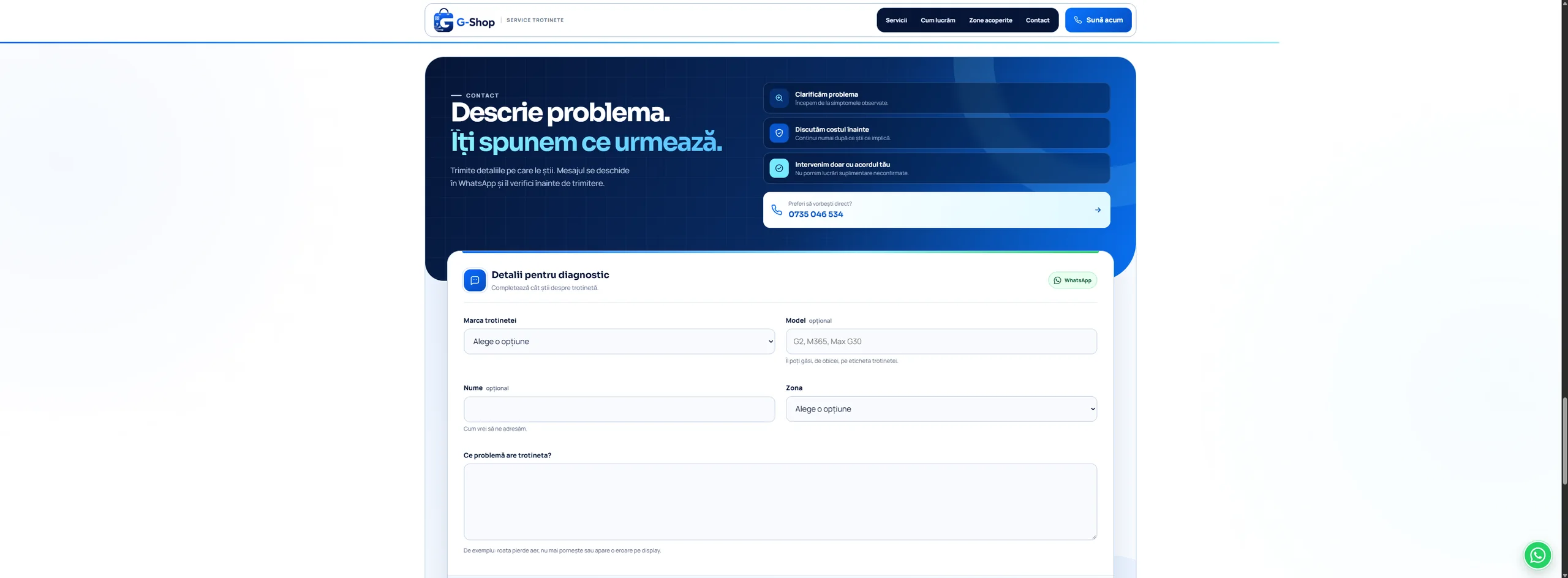The height and width of the screenshot is (578, 1568).
Task: Click the chat bubble icon beside Detalii pentru diagnostic
Action: (x=475, y=280)
